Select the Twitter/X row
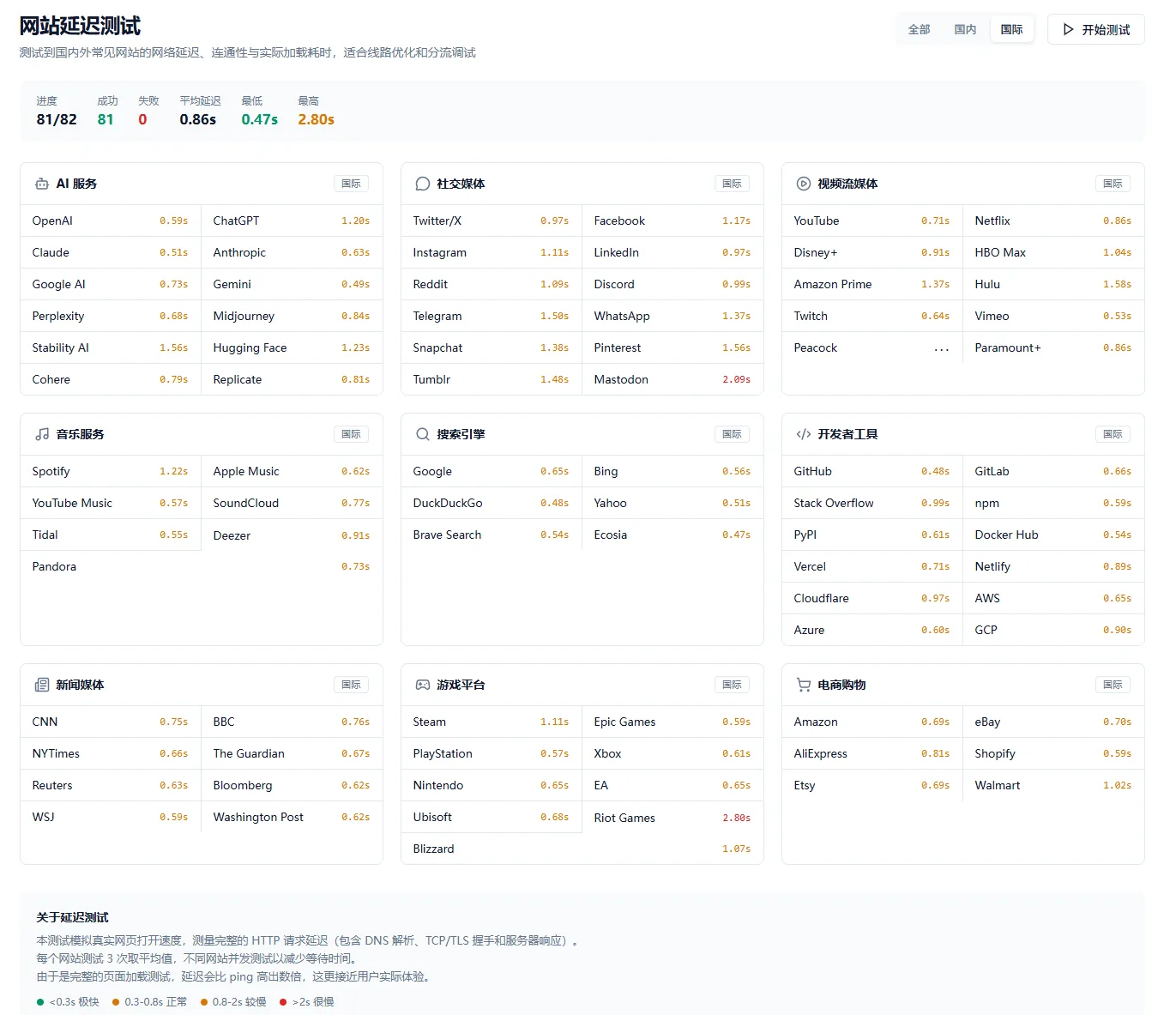 [492, 221]
